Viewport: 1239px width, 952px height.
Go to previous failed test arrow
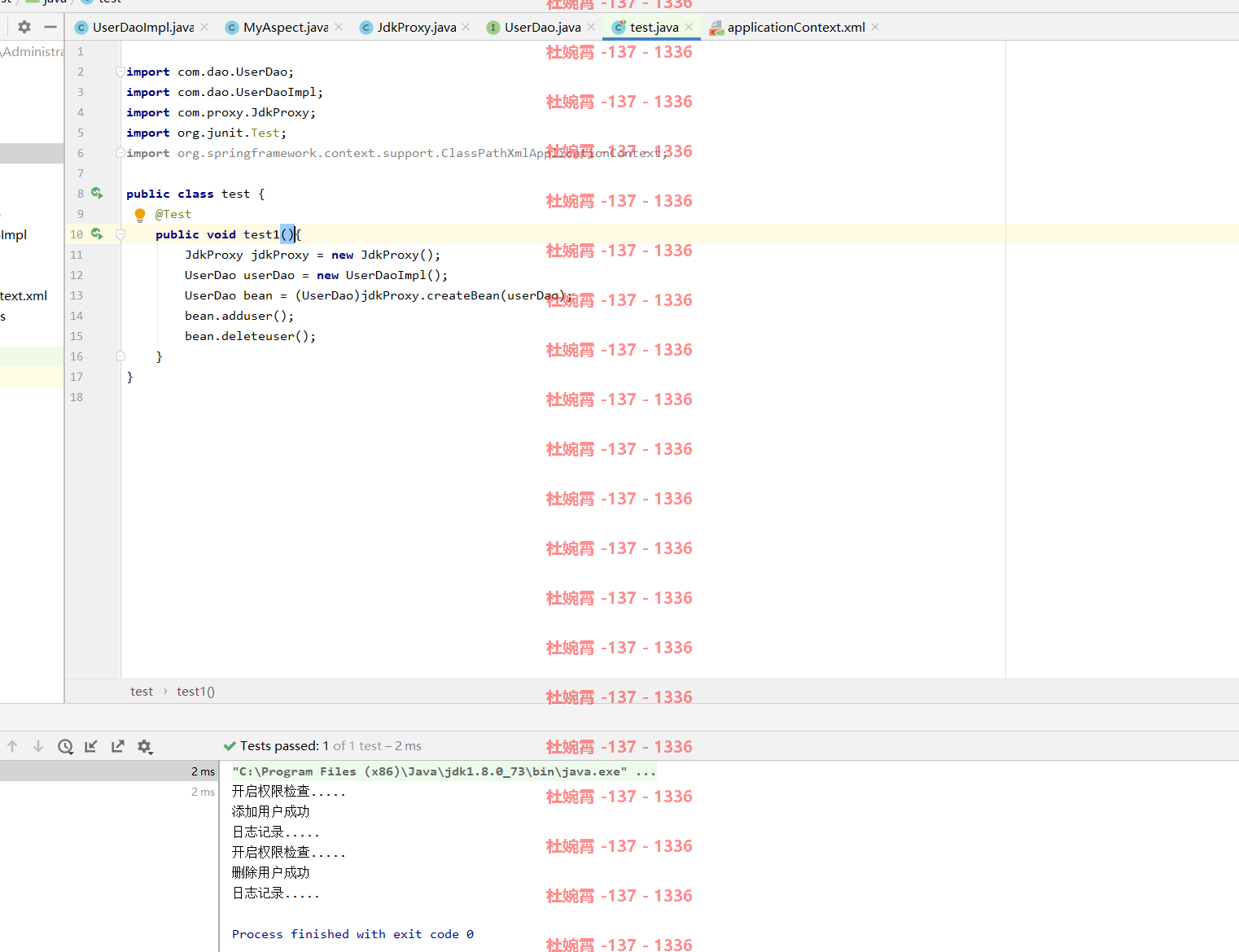[12, 746]
